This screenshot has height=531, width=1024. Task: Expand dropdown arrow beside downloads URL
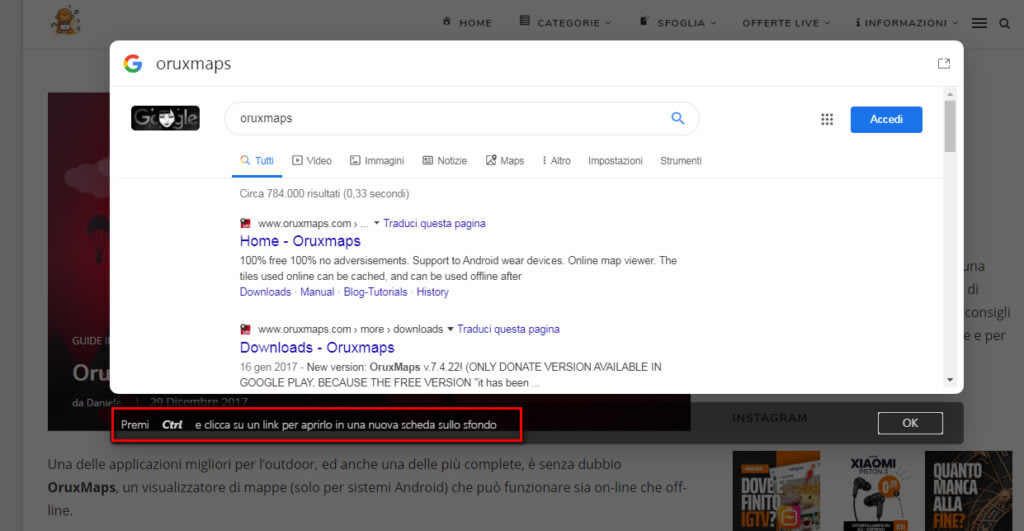click(450, 329)
